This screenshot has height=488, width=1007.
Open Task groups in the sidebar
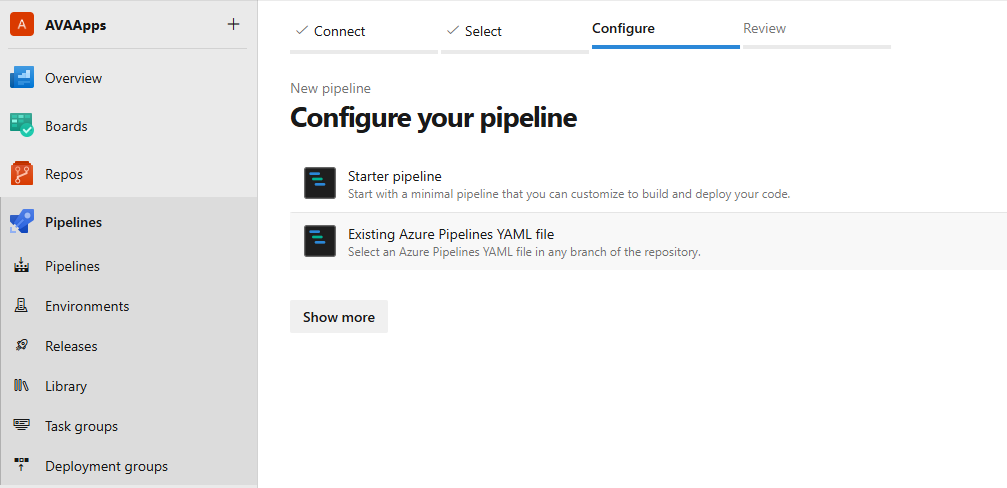pos(81,426)
